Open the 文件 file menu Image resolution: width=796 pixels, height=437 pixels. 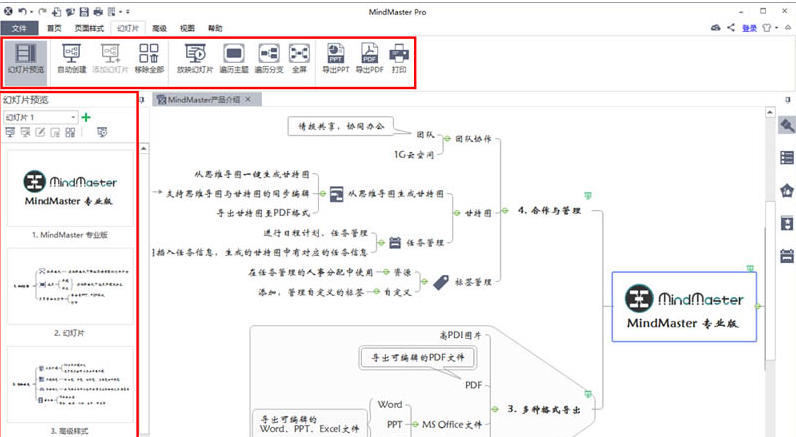click(x=19, y=28)
